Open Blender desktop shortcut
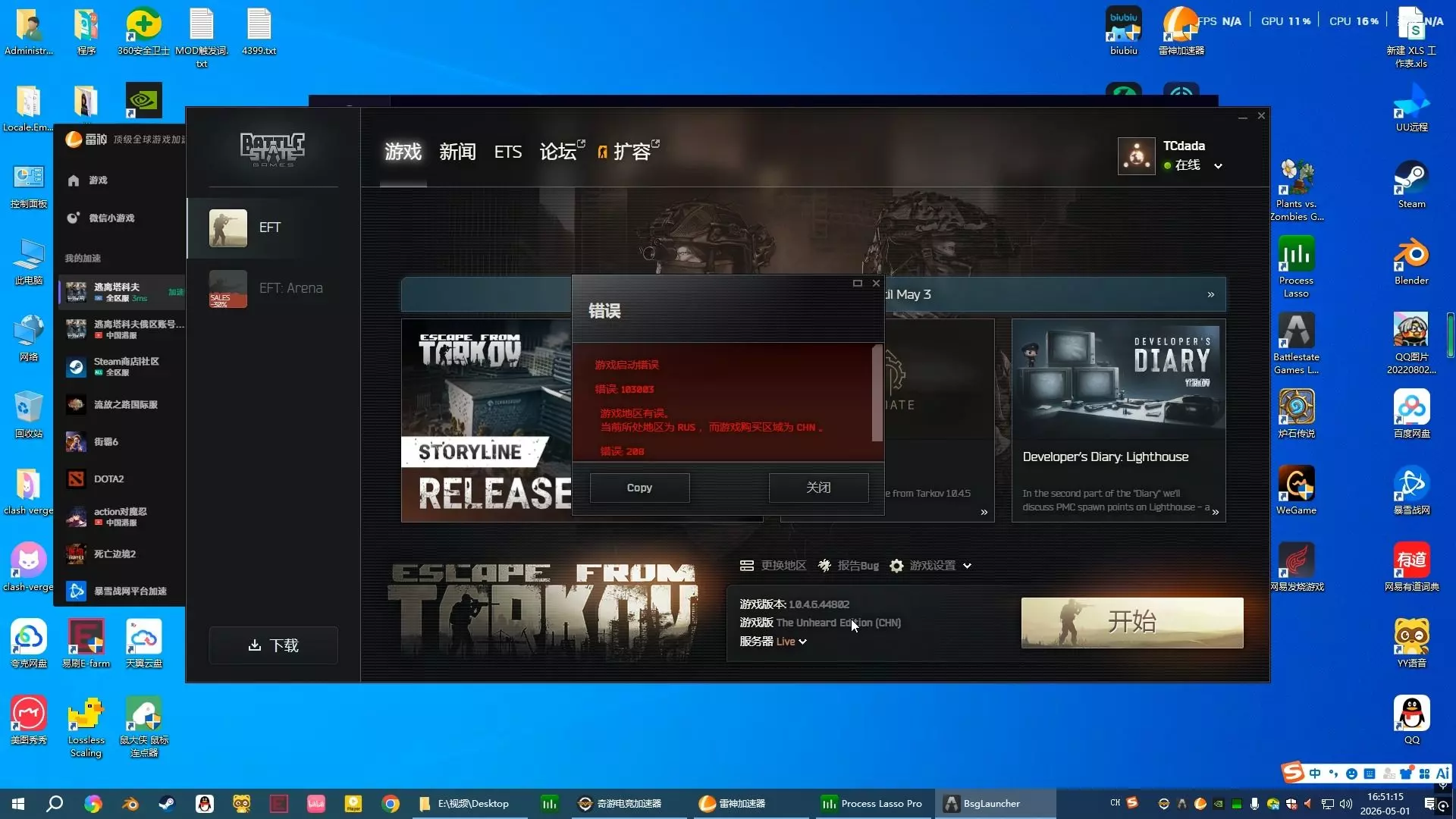This screenshot has width=1456, height=819. click(1411, 261)
